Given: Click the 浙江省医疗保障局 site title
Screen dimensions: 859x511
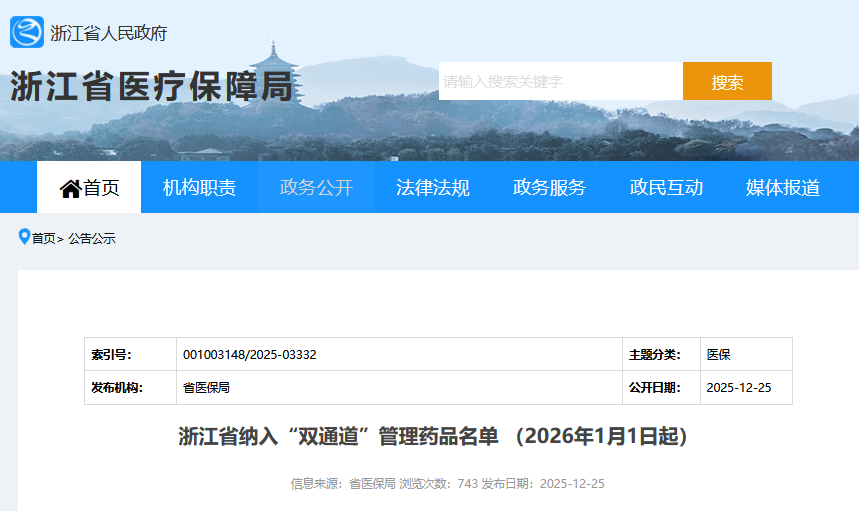Looking at the screenshot, I should click(152, 87).
